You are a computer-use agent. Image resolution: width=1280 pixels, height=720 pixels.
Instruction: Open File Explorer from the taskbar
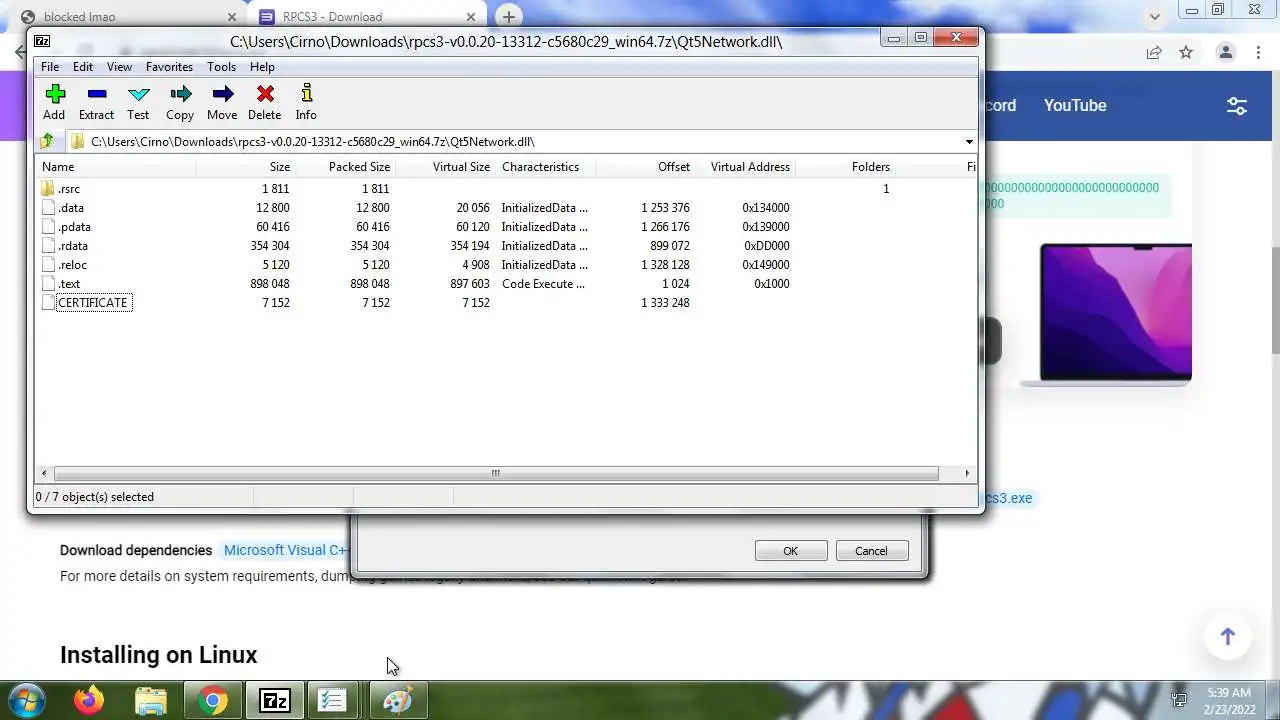click(x=150, y=700)
